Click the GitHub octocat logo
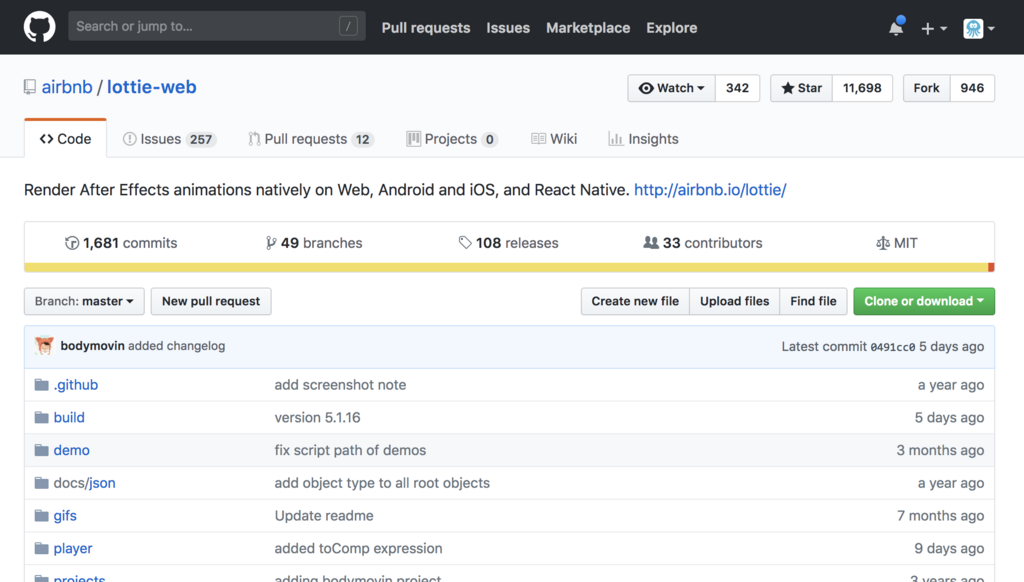The height and width of the screenshot is (582, 1024). tap(39, 27)
